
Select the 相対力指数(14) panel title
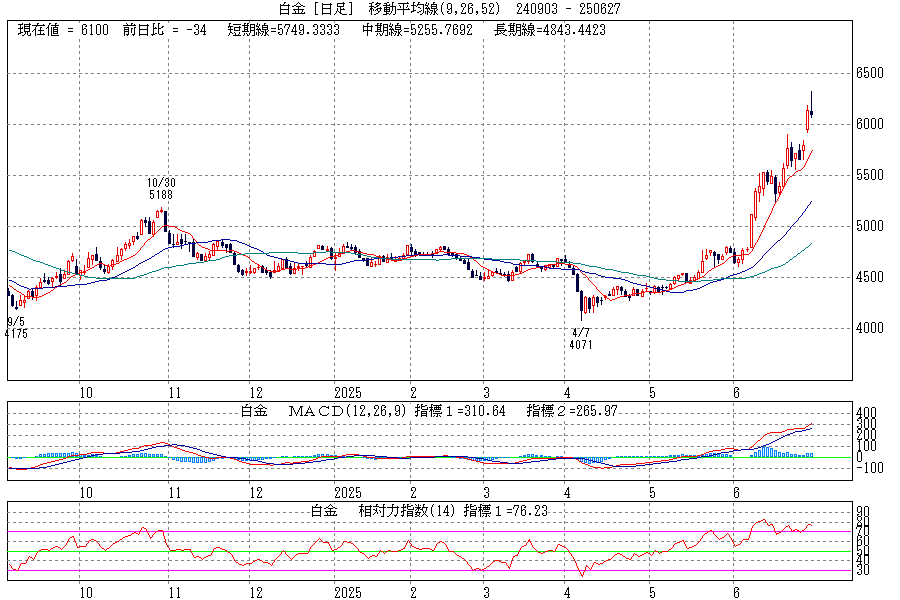click(378, 511)
